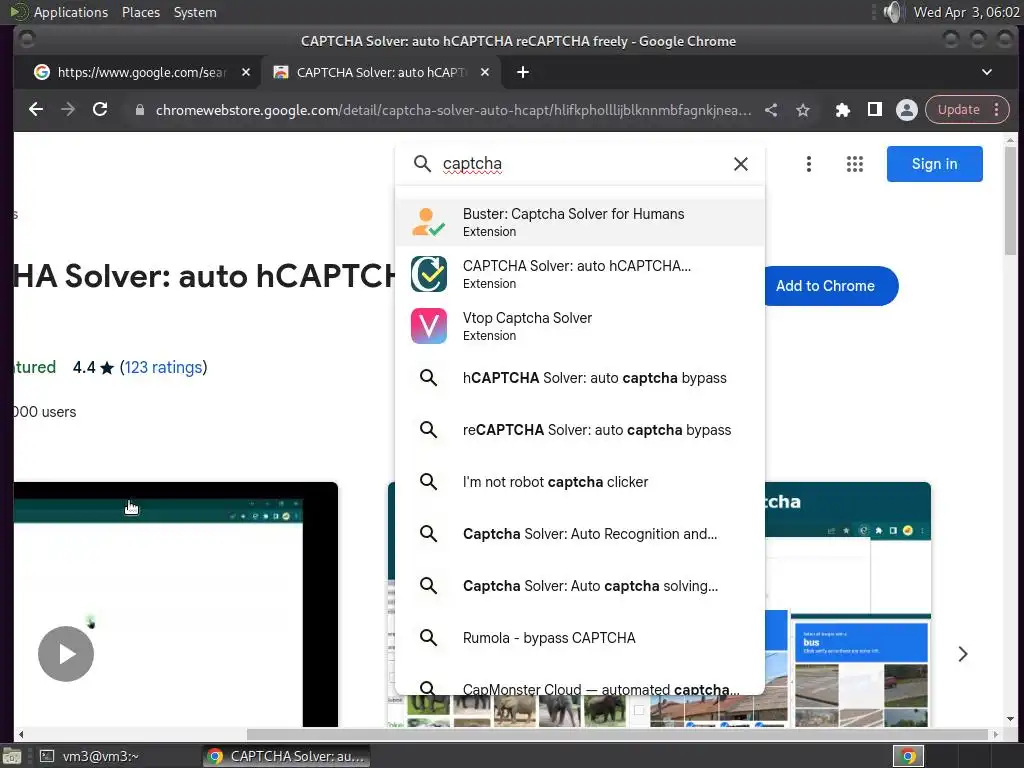Click Chrome CAPTCHA Solver taskbar entry
The width and height of the screenshot is (1024, 768).
[286, 756]
